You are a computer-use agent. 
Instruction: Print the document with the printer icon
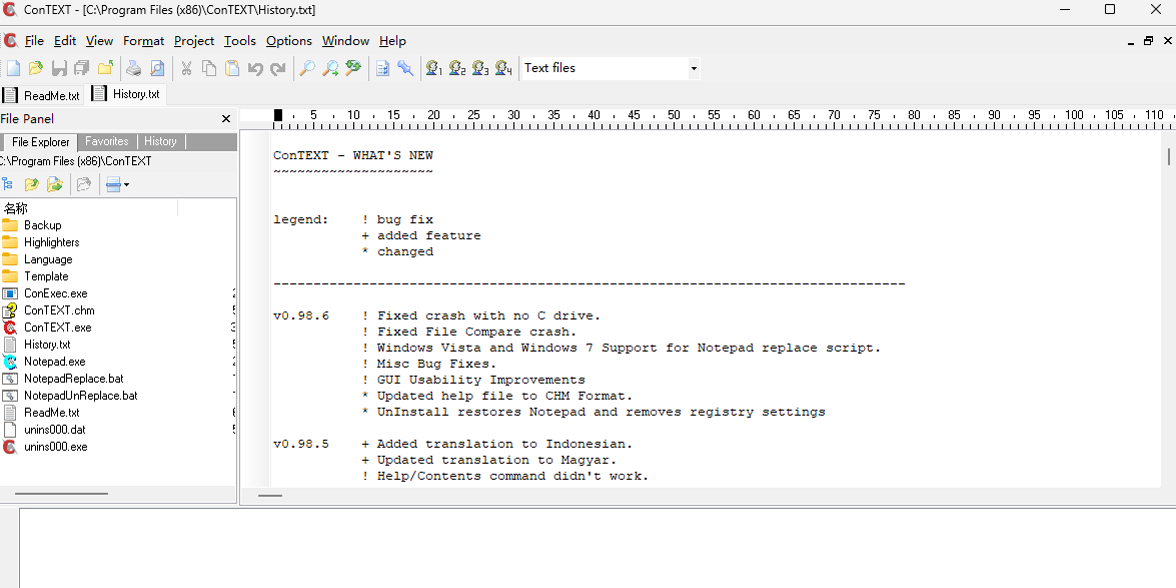[x=134, y=68]
